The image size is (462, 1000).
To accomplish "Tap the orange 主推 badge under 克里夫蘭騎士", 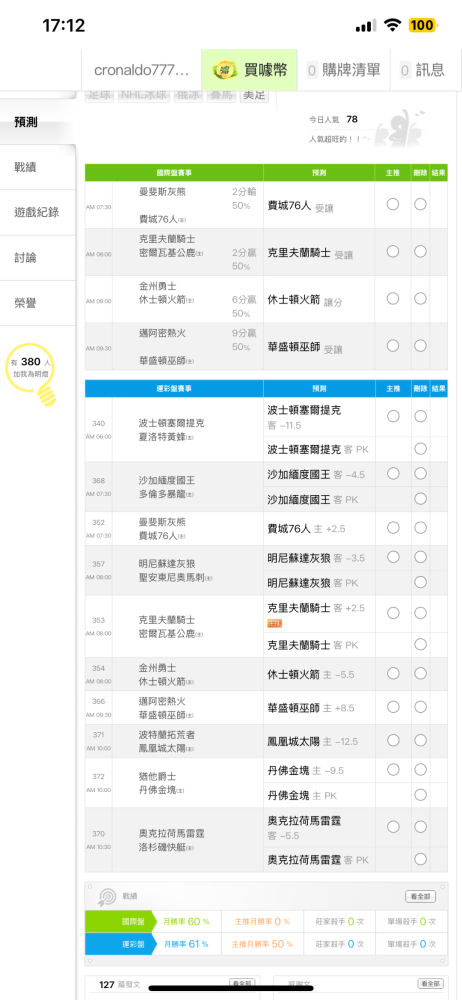I will [274, 623].
